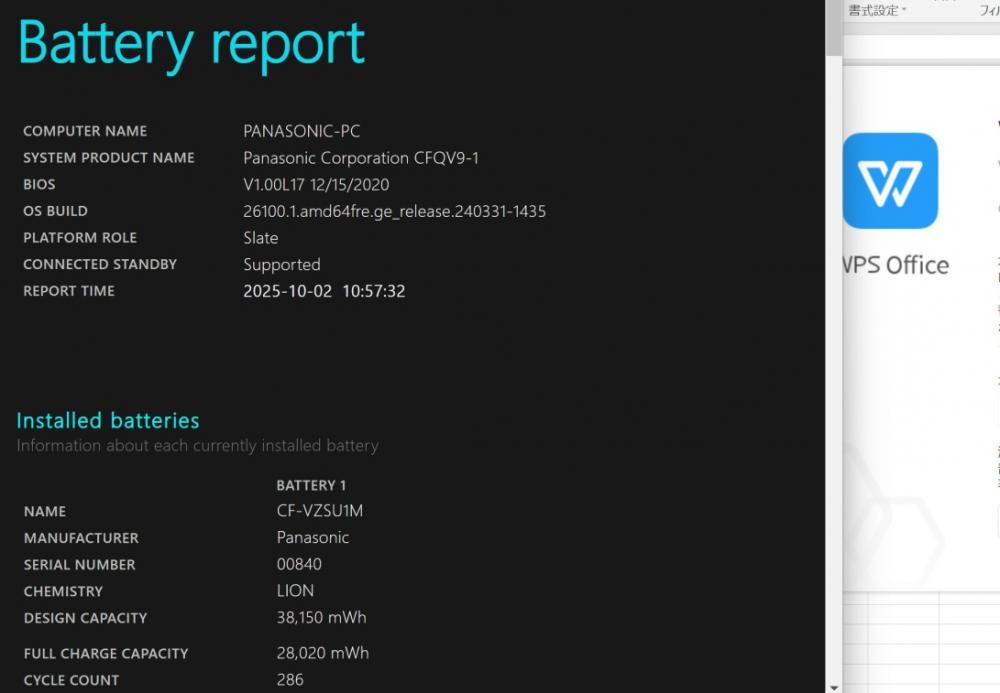1000x693 pixels.
Task: Click the REPORT TIME label
Action: pyautogui.click(x=69, y=291)
